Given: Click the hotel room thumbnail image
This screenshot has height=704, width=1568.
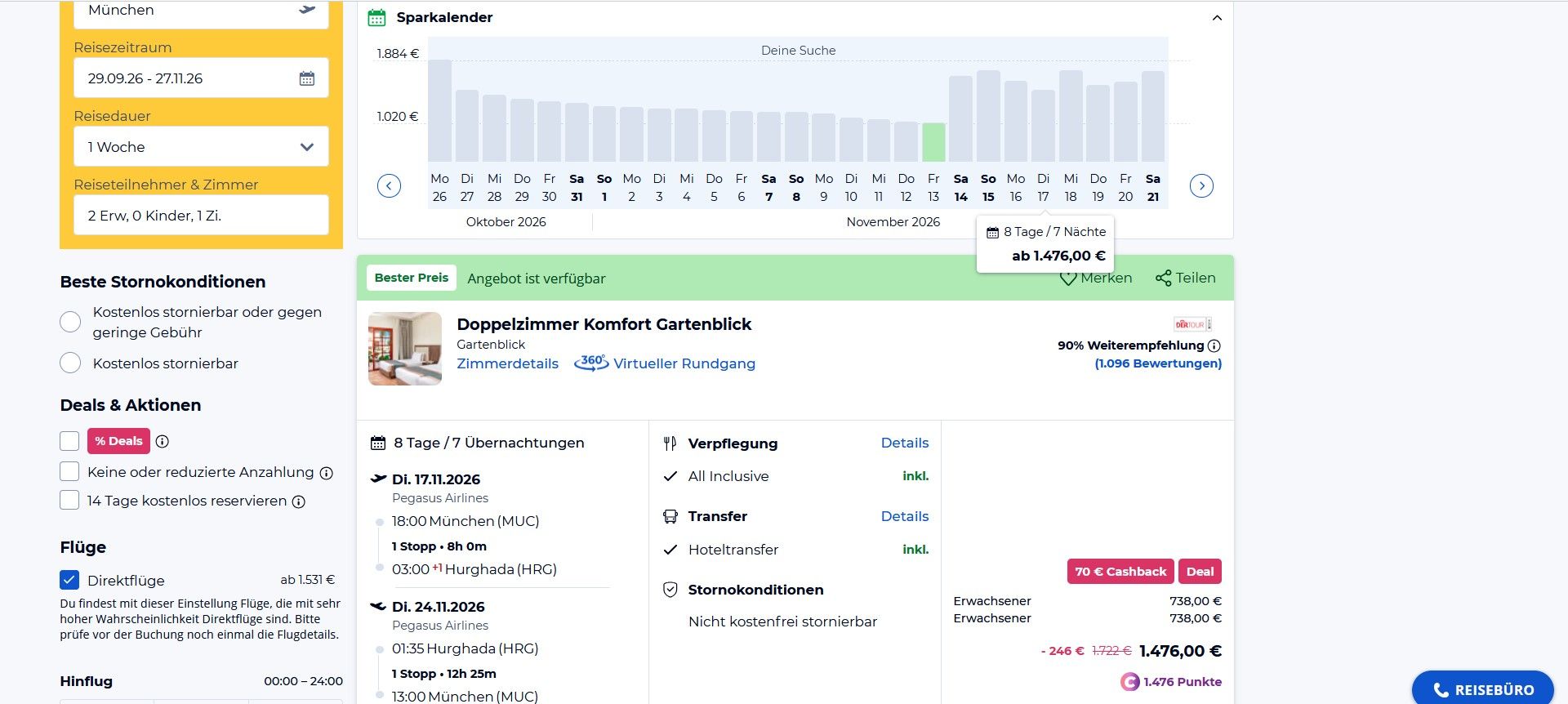Looking at the screenshot, I should tap(405, 349).
